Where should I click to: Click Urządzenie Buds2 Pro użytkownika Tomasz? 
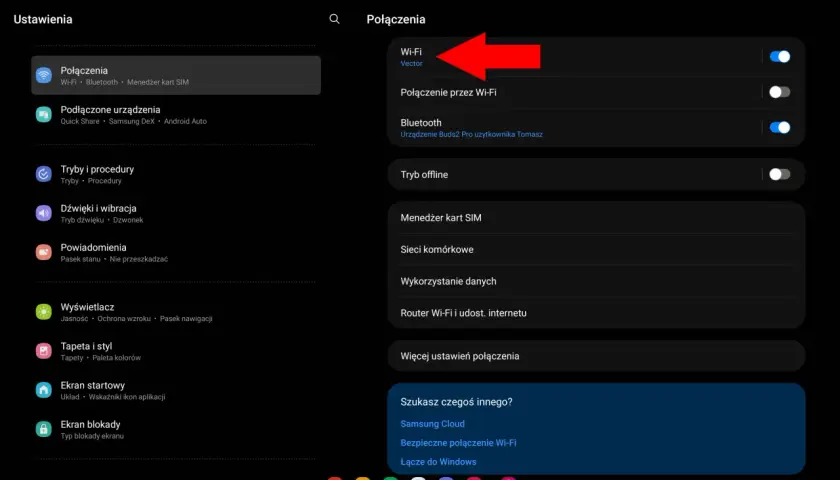(471, 134)
